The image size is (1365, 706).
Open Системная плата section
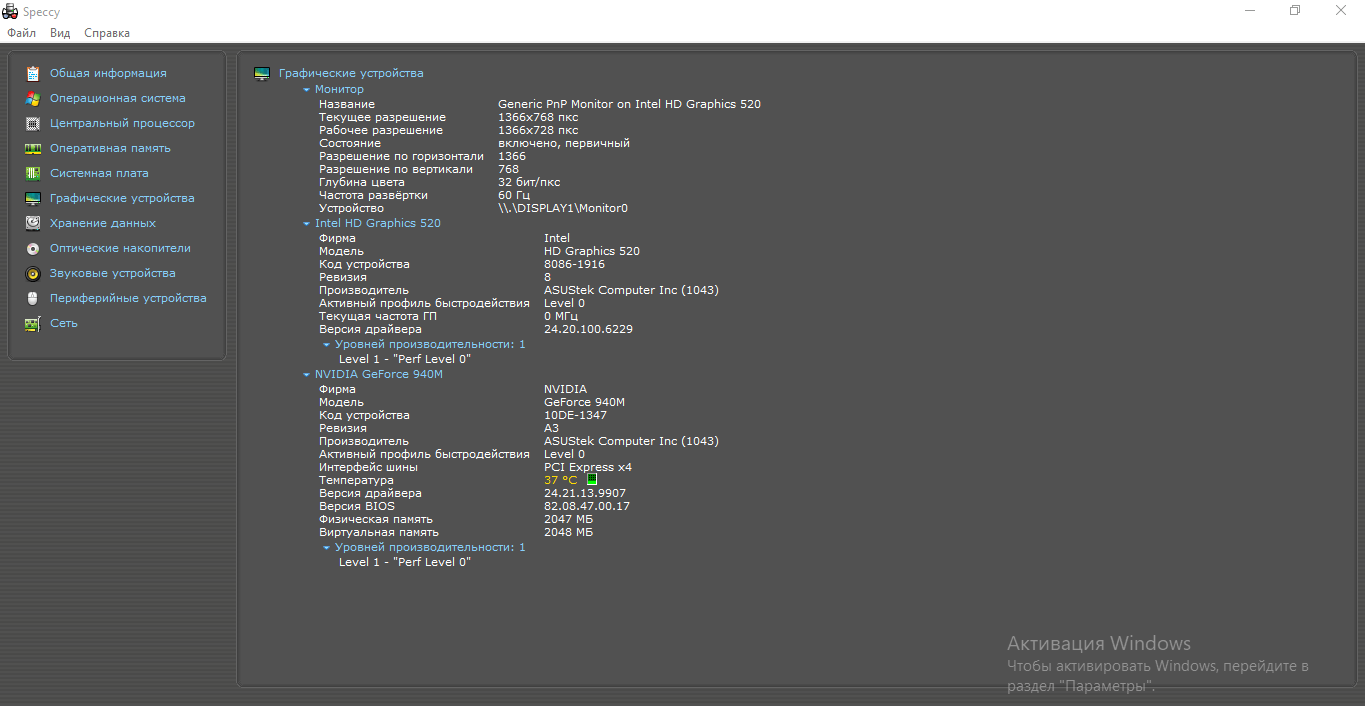[x=99, y=173]
